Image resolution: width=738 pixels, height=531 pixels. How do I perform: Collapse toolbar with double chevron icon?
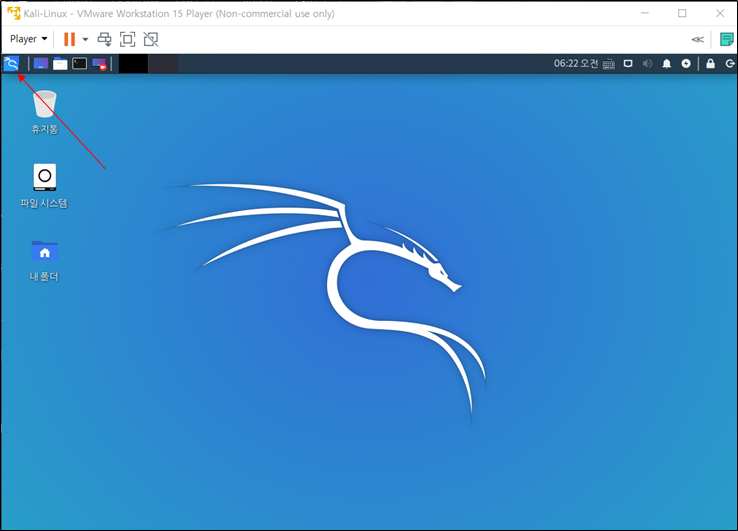(698, 40)
